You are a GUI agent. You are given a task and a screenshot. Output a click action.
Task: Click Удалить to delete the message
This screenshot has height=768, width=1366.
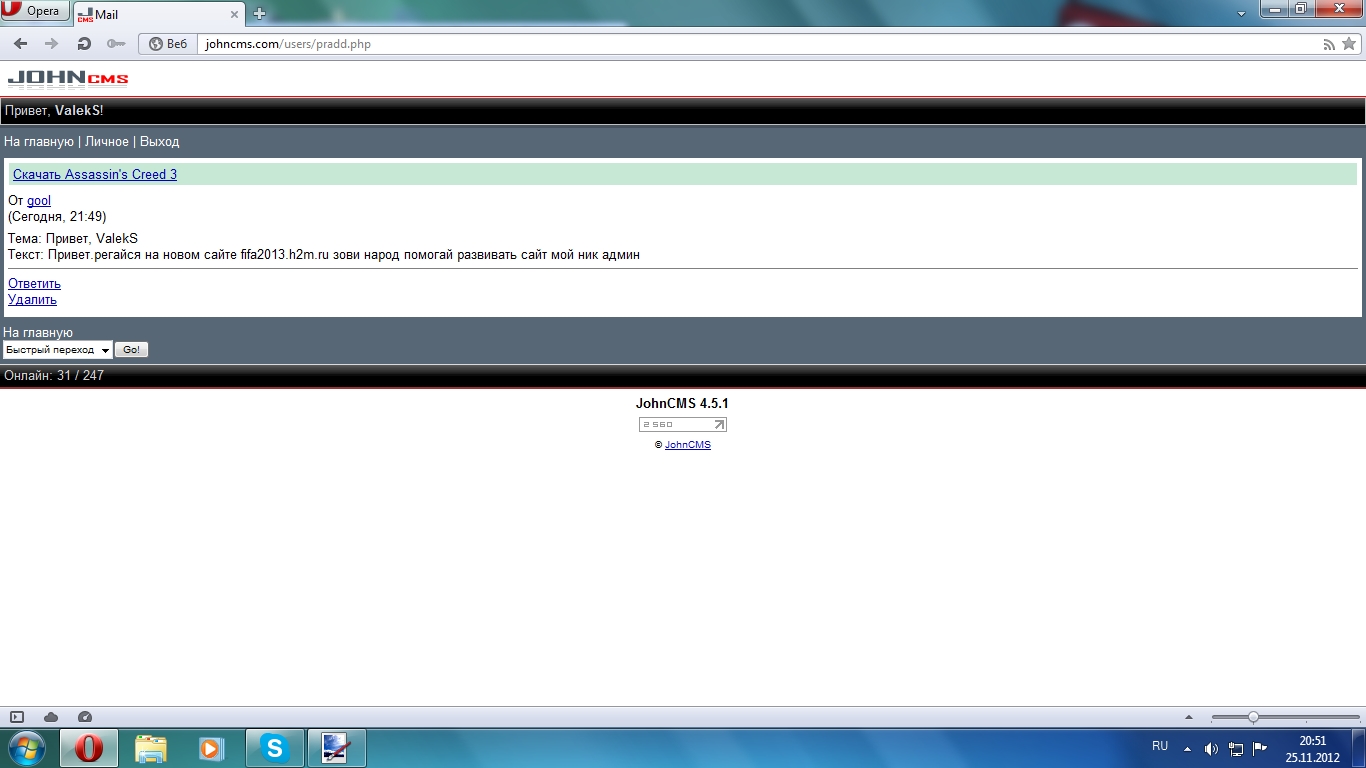tap(32, 300)
